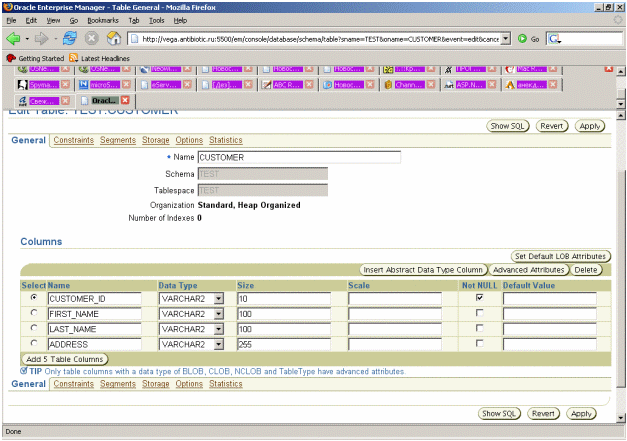Check Not NULL for ADDRESS
The width and height of the screenshot is (627, 441).
pos(479,343)
